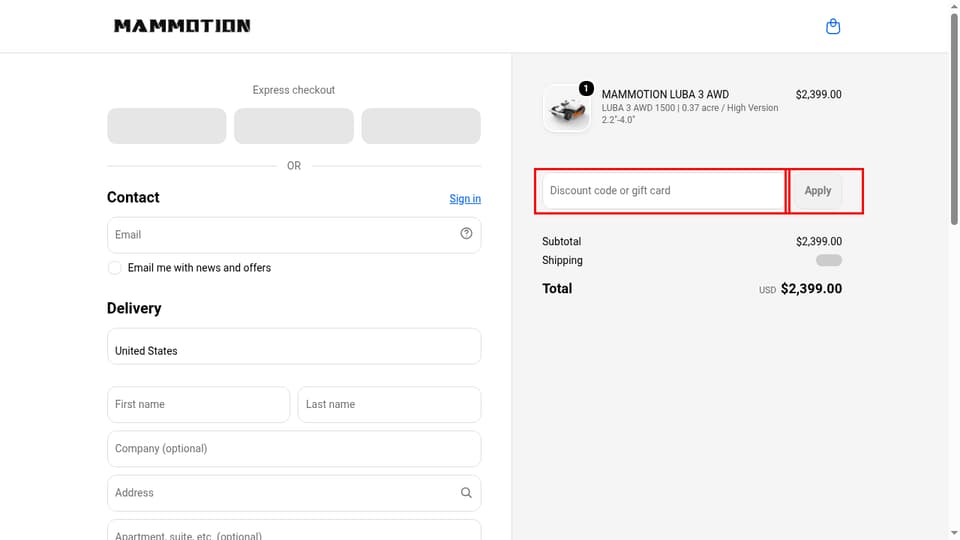Click the MAMMOTION LUBA 3 AWD product name
The image size is (960, 540).
coord(665,94)
